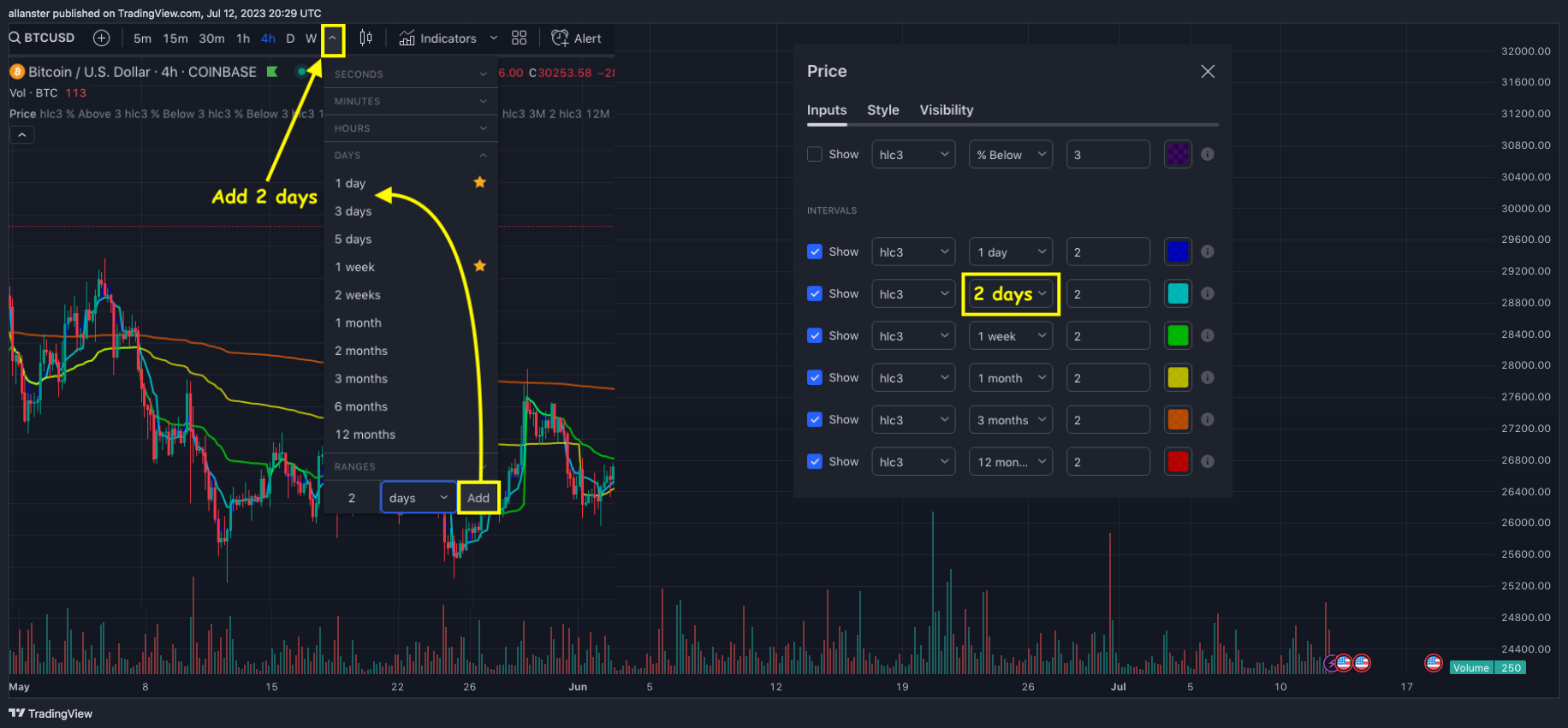Toggle favorite star for 1 day
Screen dimensions: 1568x728
point(479,182)
